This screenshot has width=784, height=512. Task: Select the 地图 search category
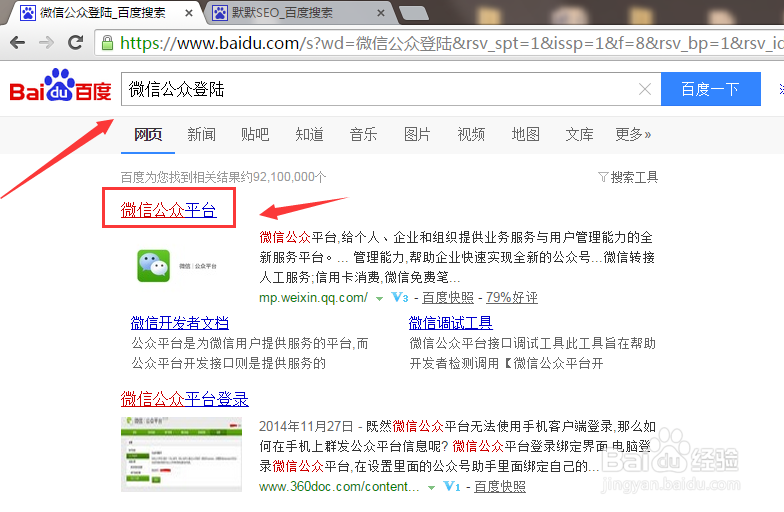pyautogui.click(x=526, y=134)
